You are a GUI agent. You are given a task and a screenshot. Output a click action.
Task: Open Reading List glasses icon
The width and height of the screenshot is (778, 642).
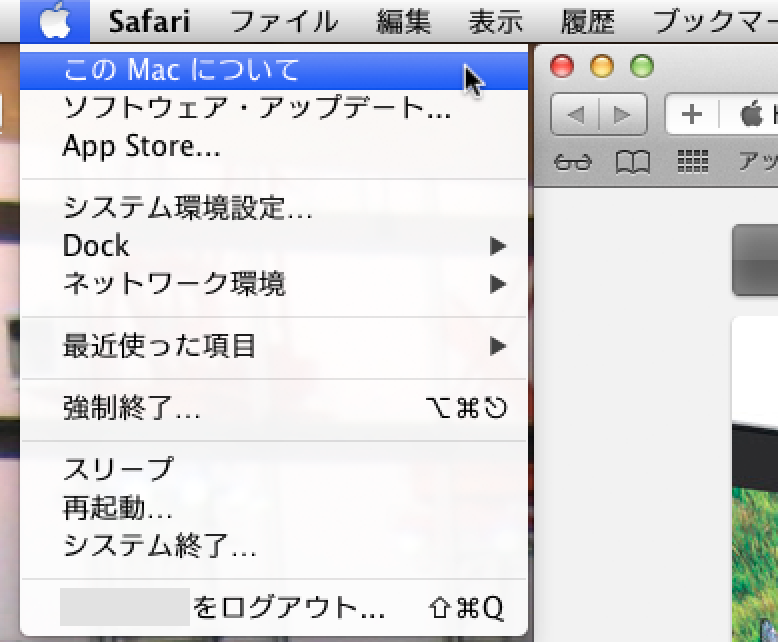click(573, 162)
